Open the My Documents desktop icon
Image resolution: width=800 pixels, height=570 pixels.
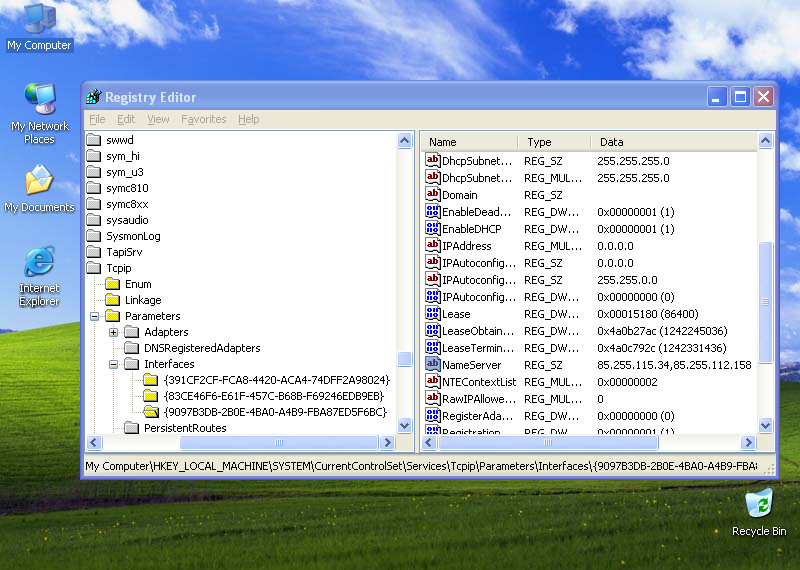[x=39, y=188]
